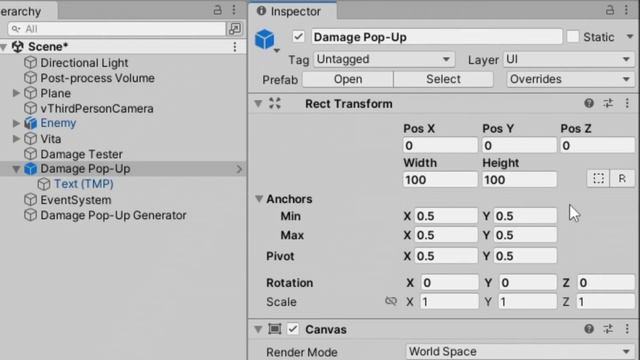
Task: Click the Directional Light object icon
Action: 30,62
